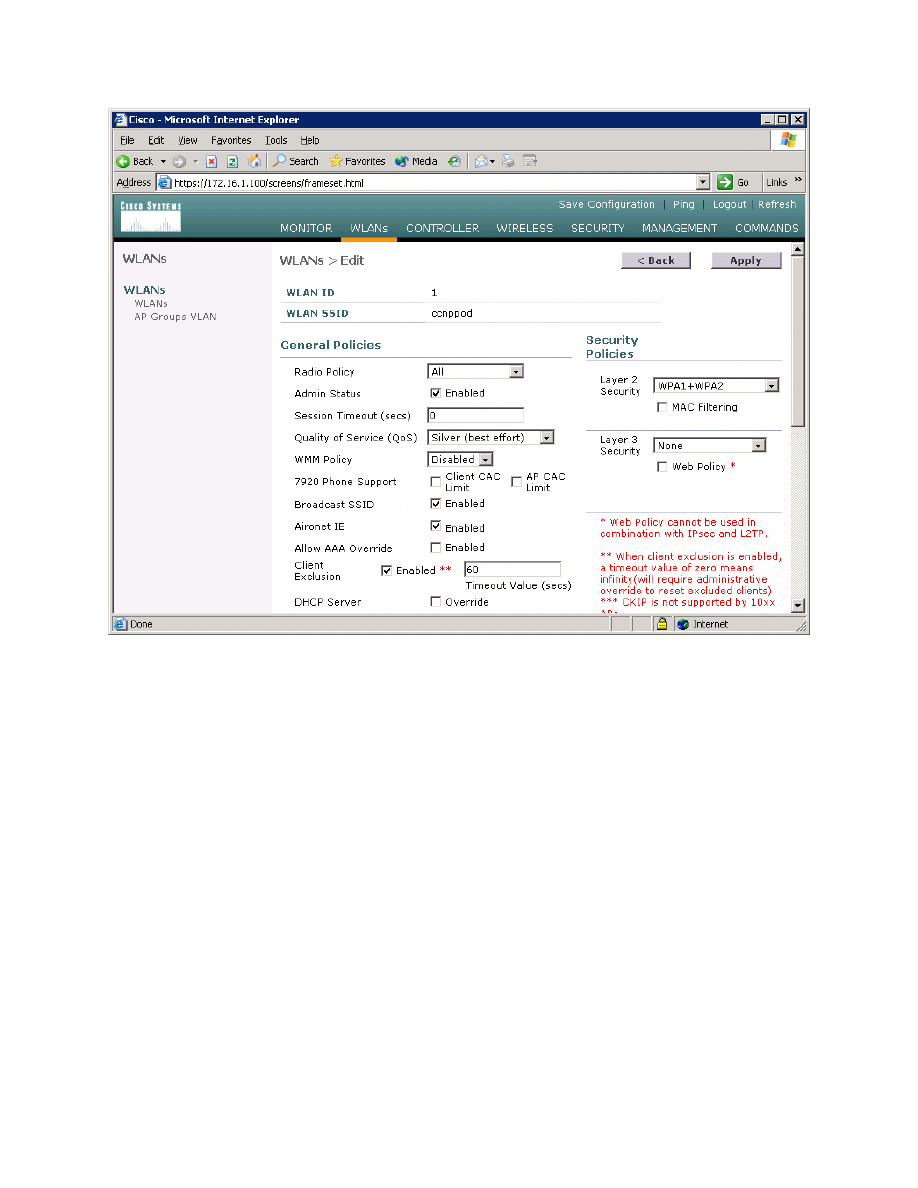Open the Tools menu
The image size is (918, 1188).
click(276, 141)
